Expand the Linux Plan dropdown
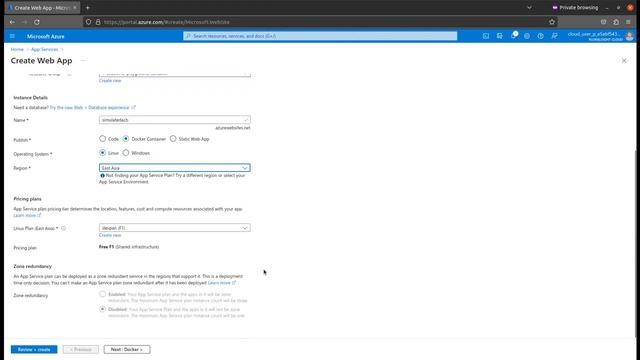 175,228
